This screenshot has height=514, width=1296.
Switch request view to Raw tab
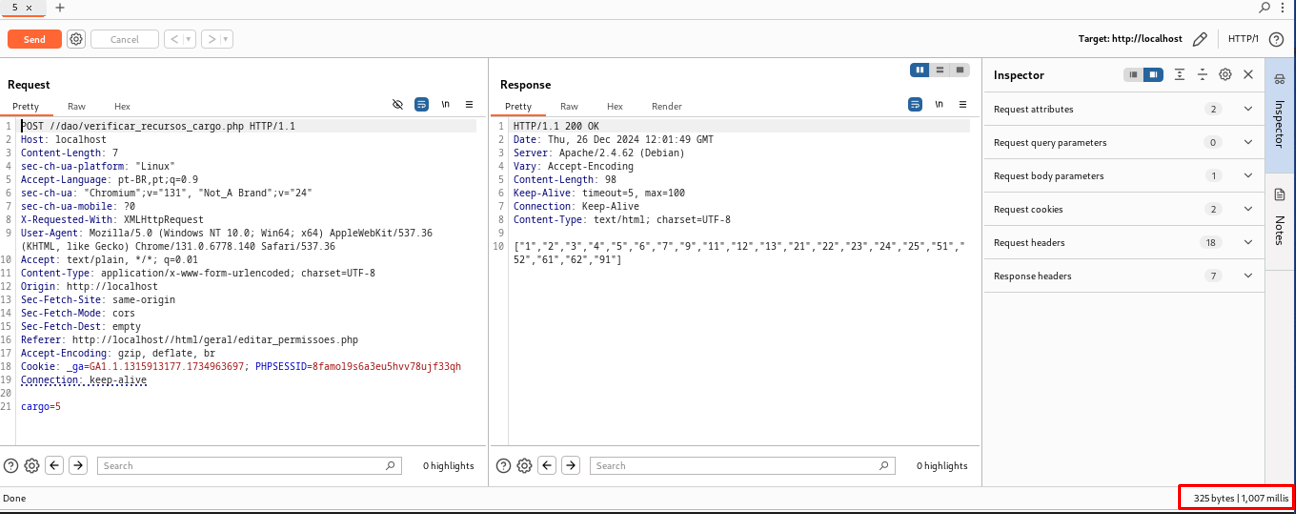77,106
